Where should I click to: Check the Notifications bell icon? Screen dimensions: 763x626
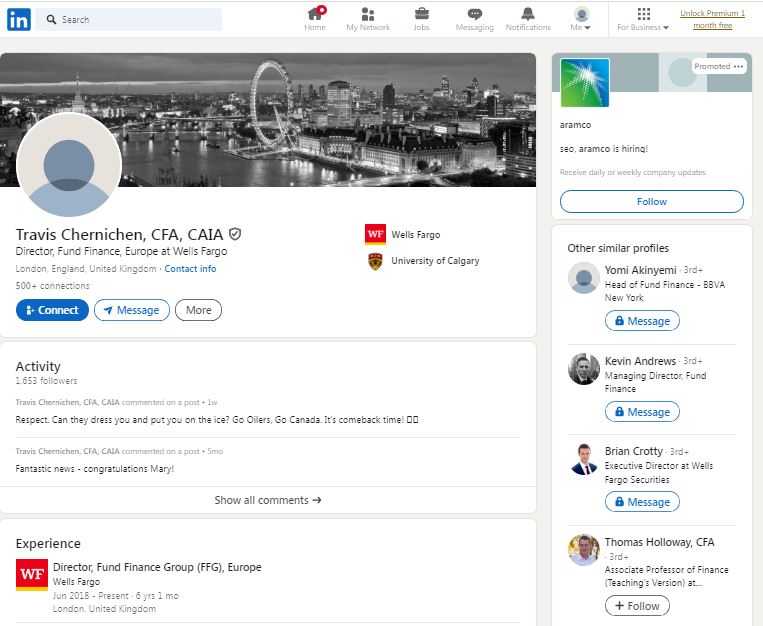click(x=528, y=14)
